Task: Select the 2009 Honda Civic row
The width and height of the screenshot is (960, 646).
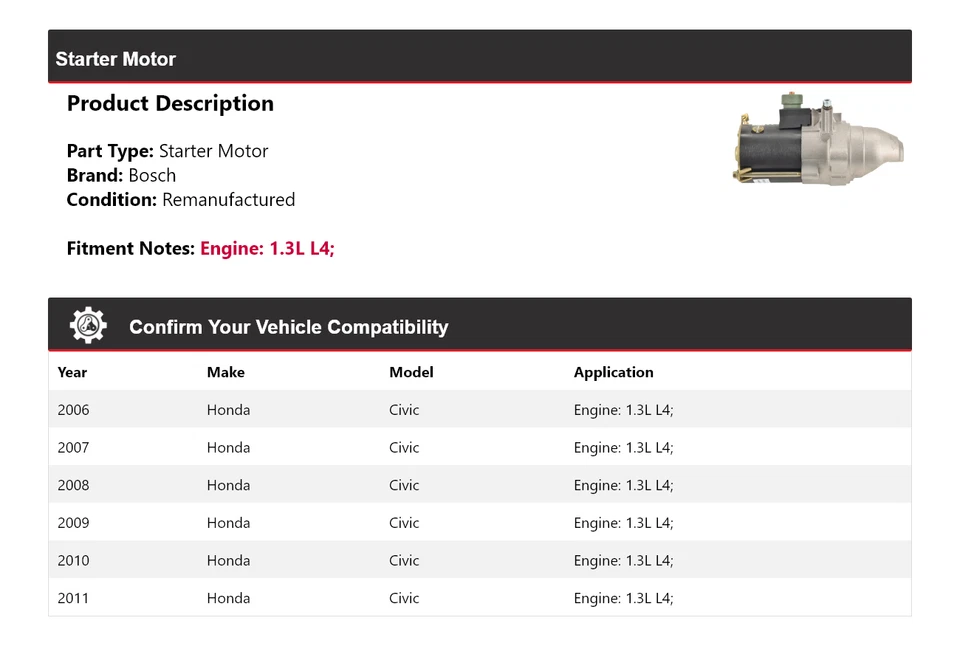Action: pyautogui.click(x=400, y=522)
